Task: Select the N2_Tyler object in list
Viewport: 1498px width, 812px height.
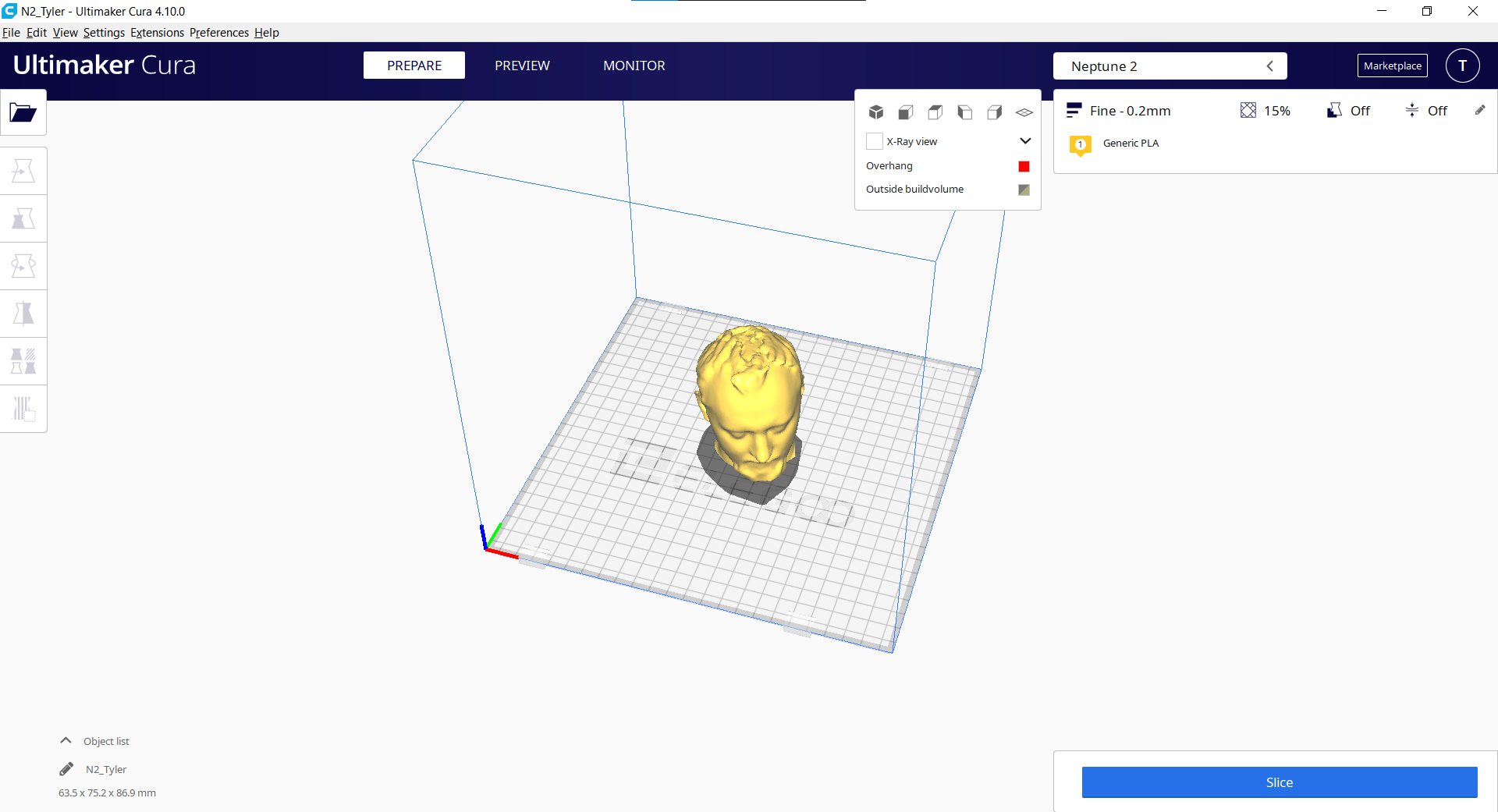Action: (x=106, y=769)
